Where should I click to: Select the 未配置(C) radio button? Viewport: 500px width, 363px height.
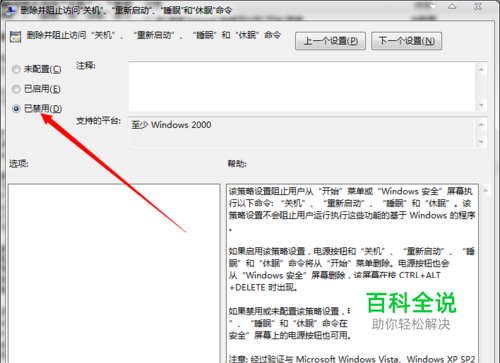click(x=16, y=69)
